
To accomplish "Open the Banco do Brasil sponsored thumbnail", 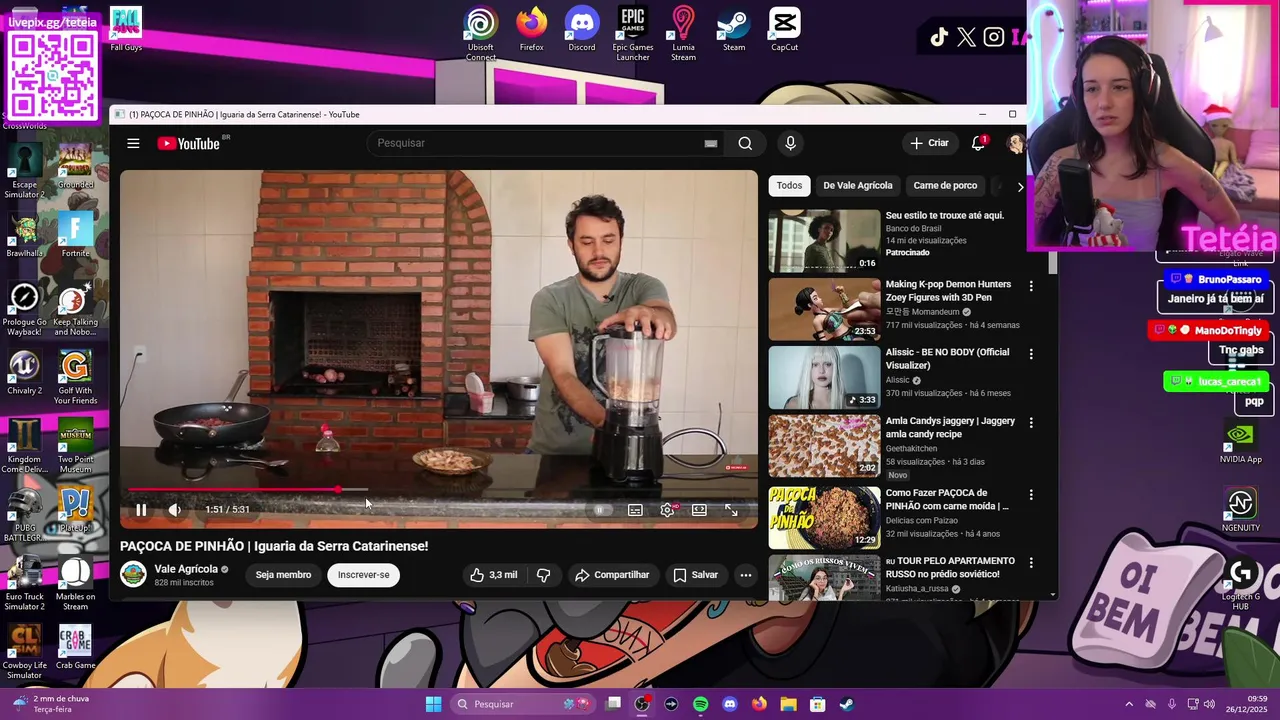I will point(824,241).
